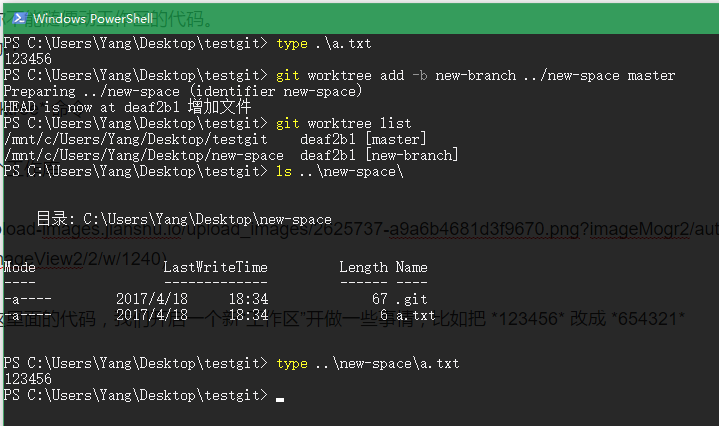Select the 'git worktree add' command line
The width and height of the screenshot is (719, 426).
tap(475, 75)
